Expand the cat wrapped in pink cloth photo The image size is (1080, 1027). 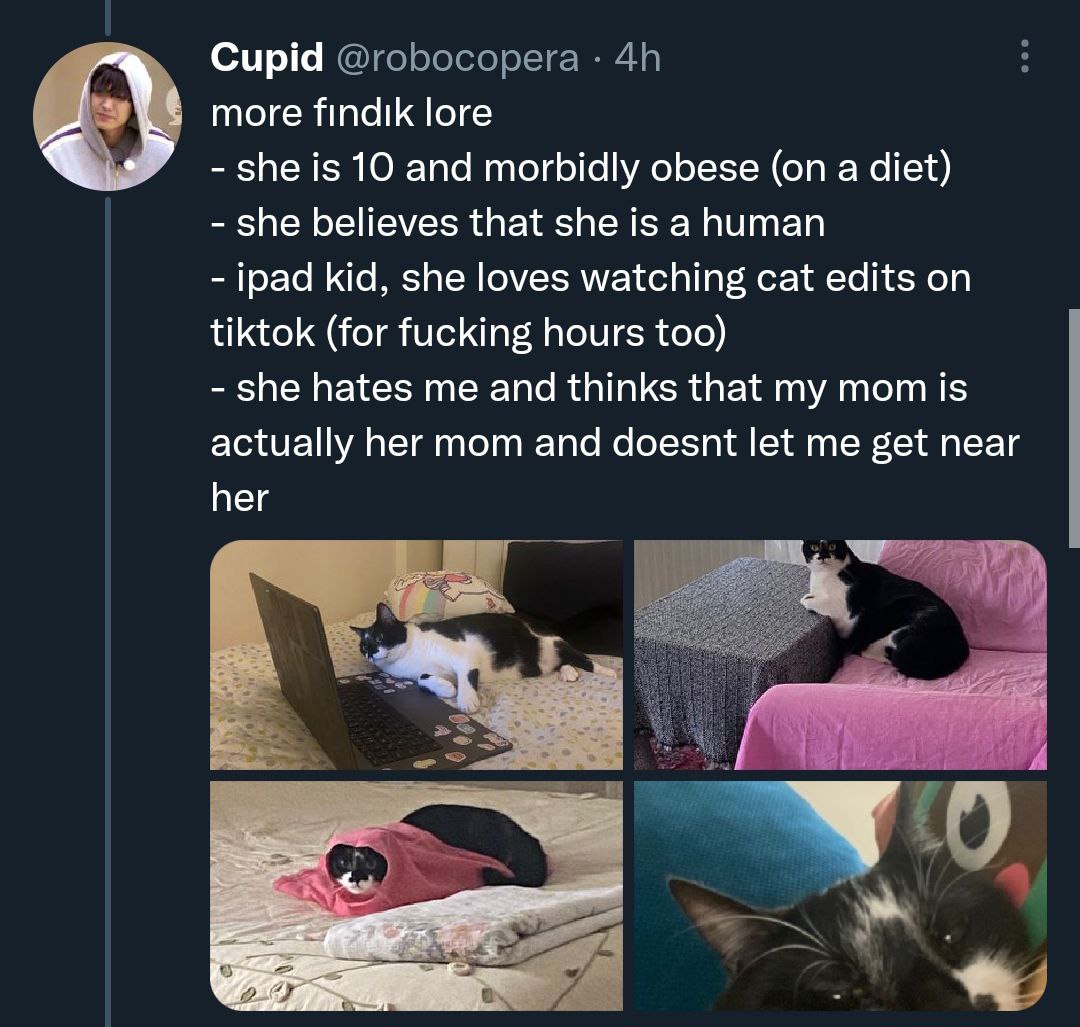[x=416, y=895]
